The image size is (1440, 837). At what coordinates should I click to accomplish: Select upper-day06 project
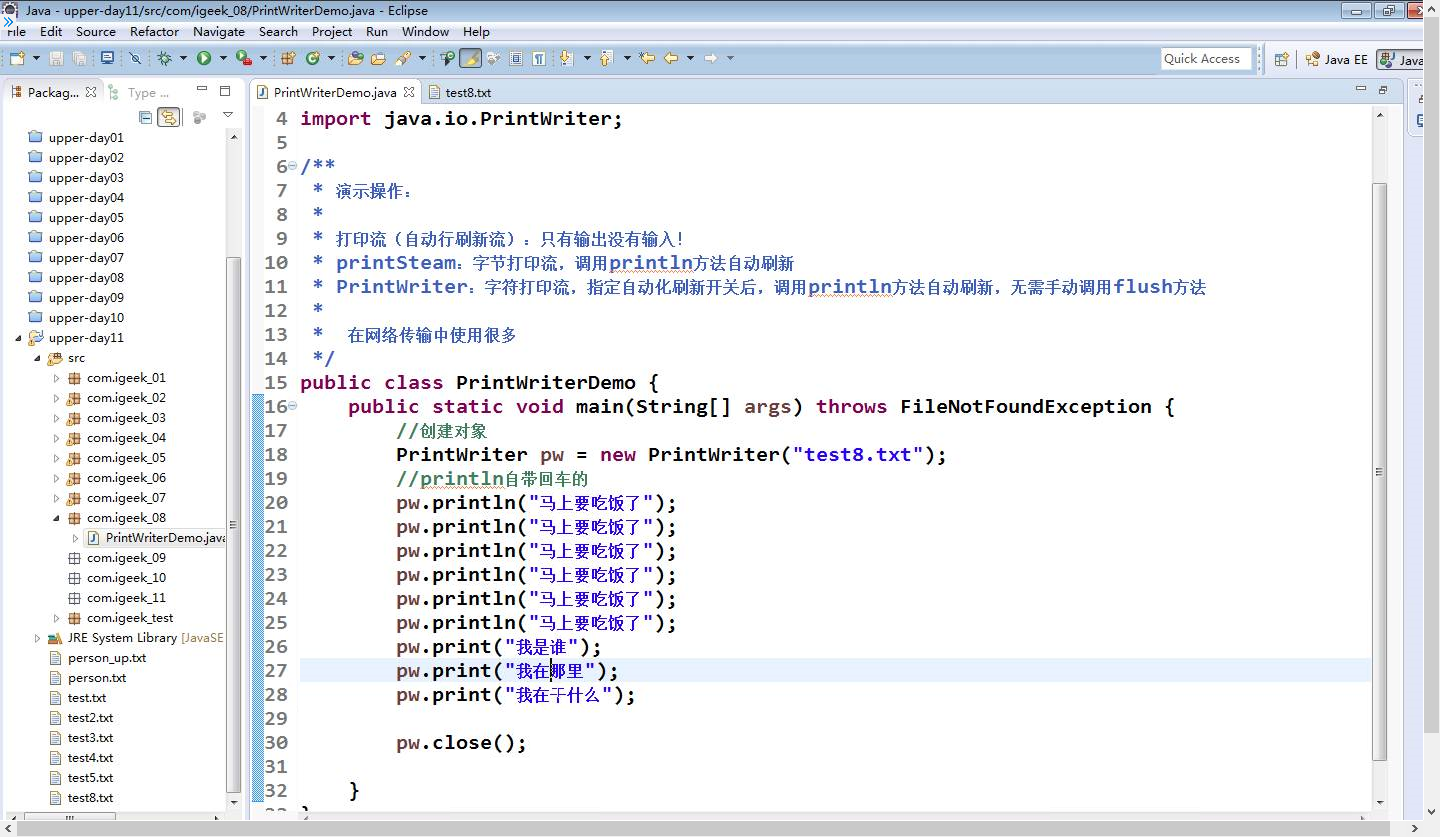(76, 238)
